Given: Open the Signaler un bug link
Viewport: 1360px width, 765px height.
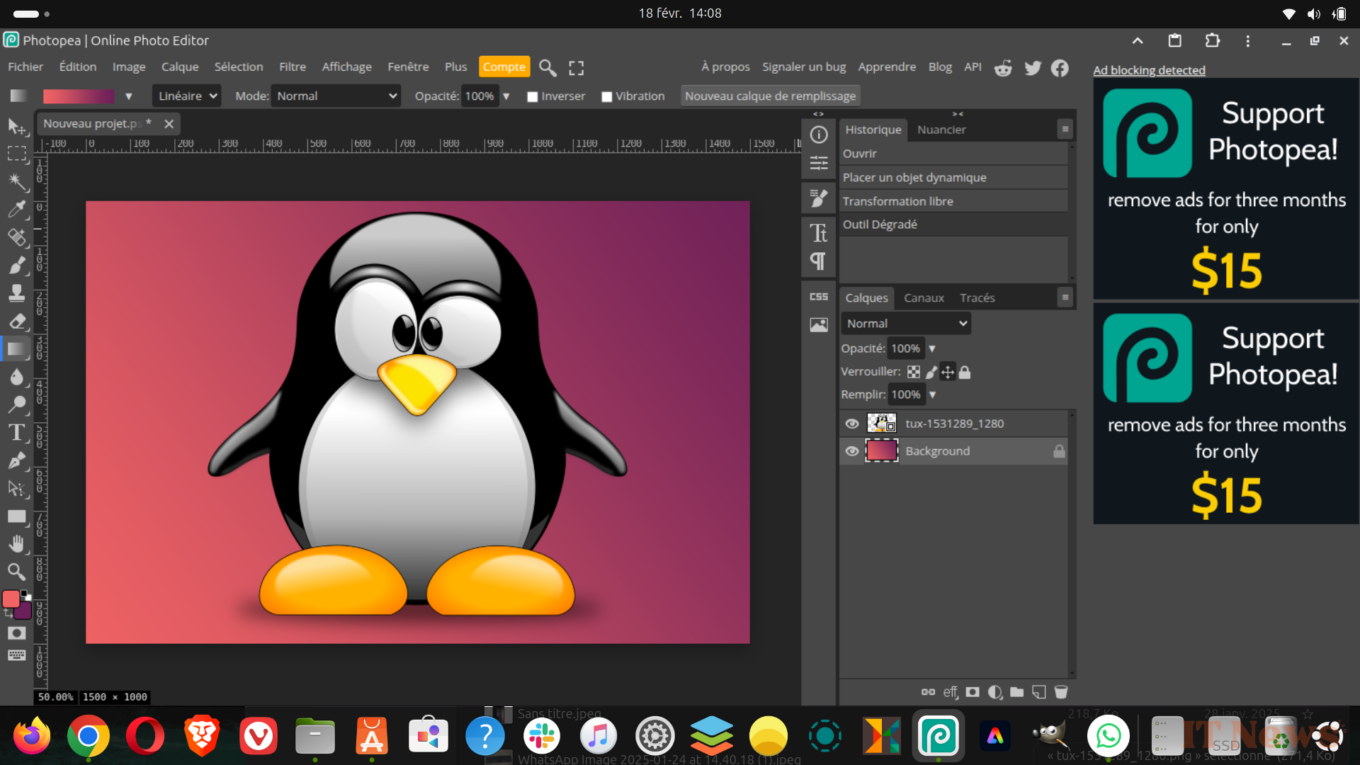Looking at the screenshot, I should point(804,67).
